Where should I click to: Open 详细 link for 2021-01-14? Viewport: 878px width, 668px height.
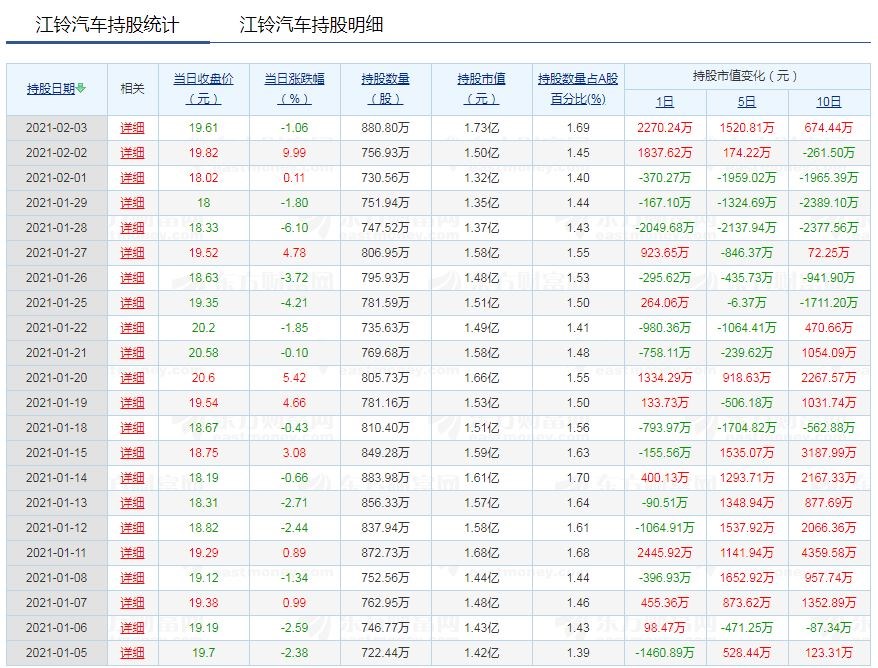132,478
